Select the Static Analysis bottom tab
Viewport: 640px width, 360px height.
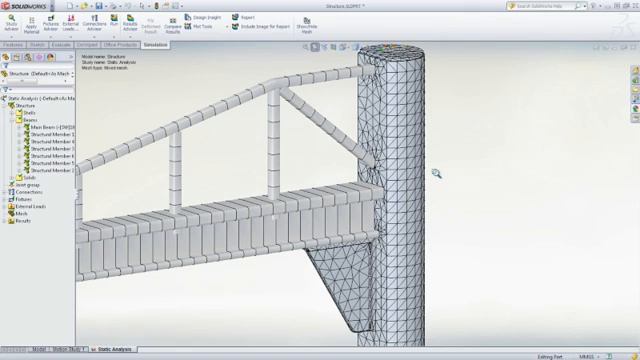tap(112, 349)
